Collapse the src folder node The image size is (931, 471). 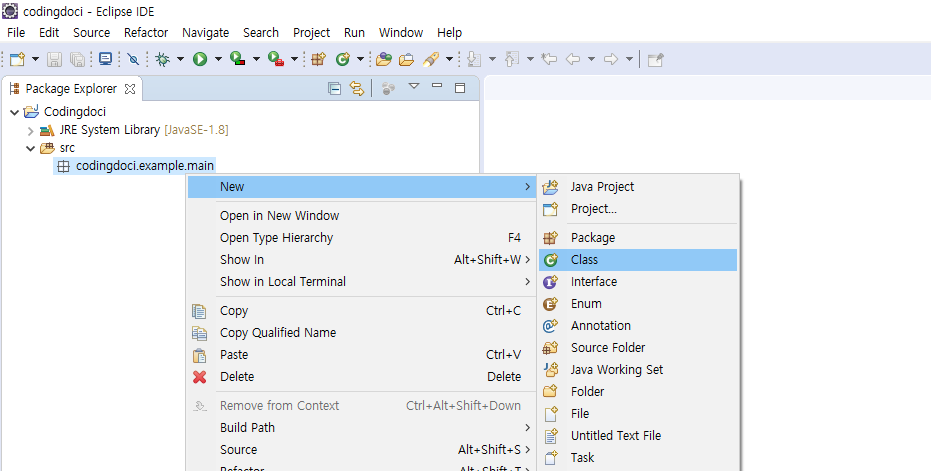pos(31,148)
